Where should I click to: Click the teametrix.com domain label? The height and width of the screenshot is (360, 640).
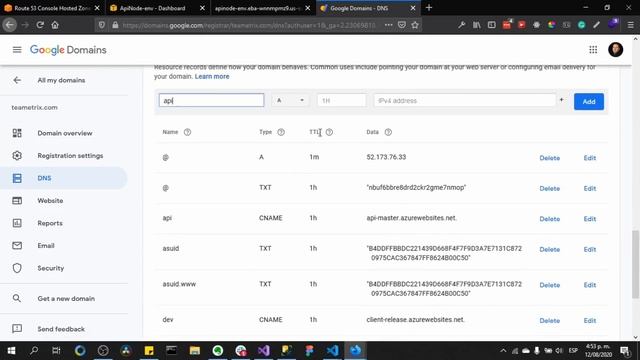click(35, 107)
